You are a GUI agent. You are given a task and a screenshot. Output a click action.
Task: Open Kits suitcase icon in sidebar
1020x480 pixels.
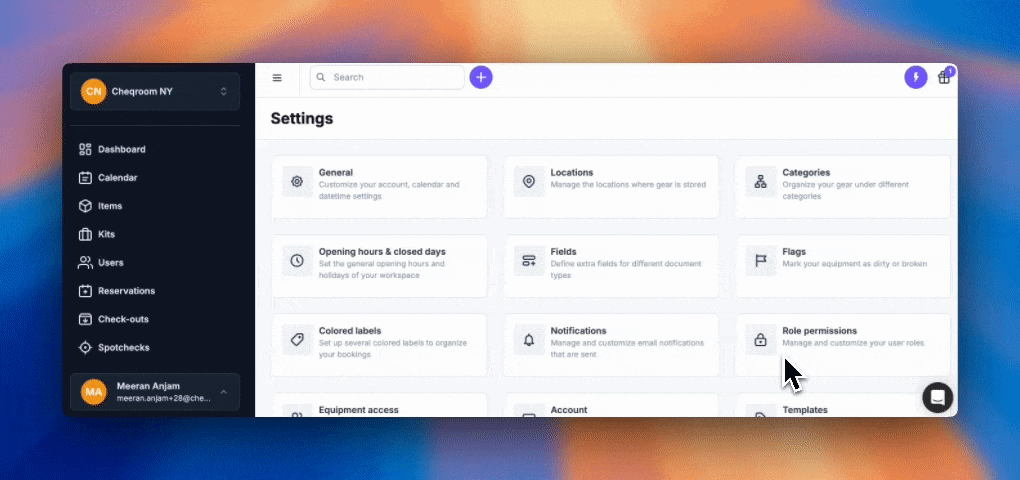coord(85,234)
